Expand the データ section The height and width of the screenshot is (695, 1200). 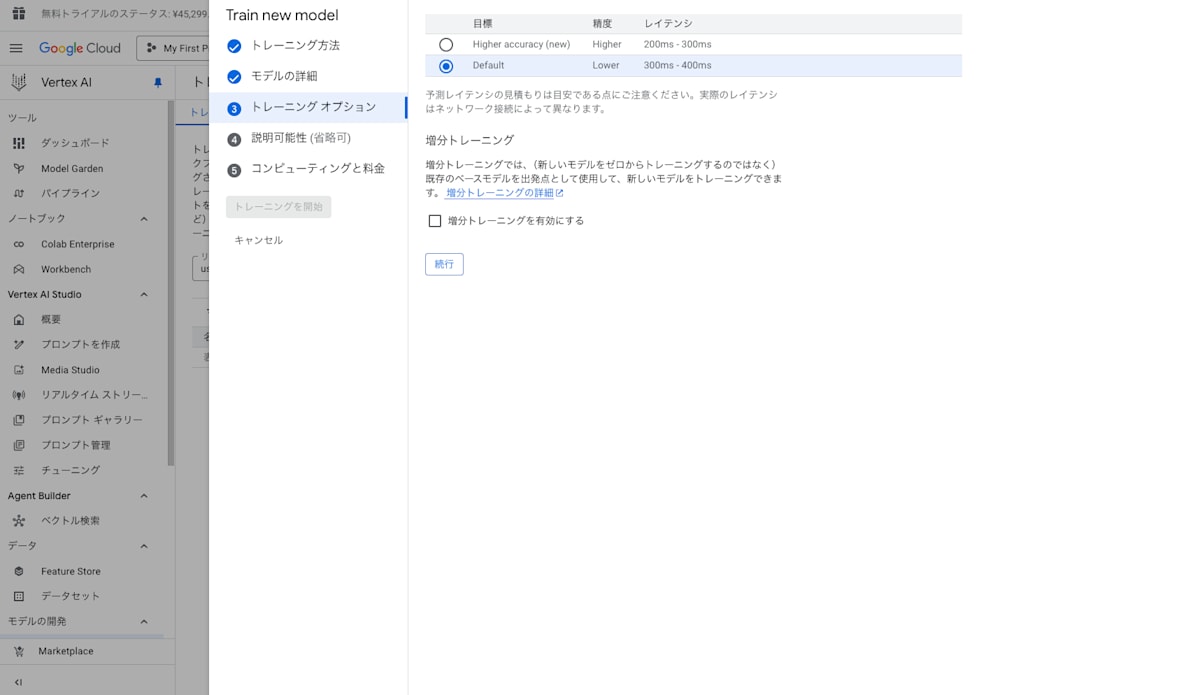pyautogui.click(x=143, y=545)
